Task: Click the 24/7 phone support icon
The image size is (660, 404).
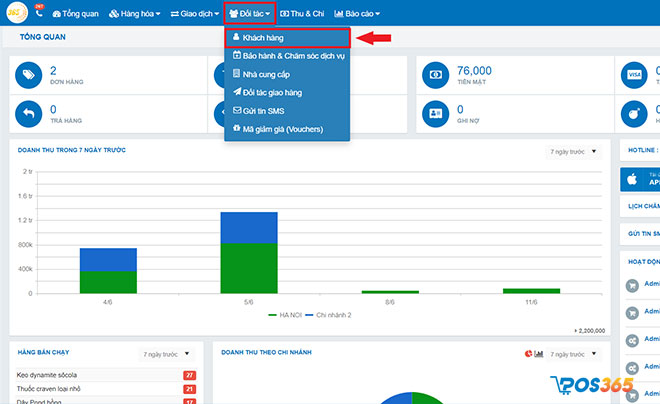Action: pos(39,13)
